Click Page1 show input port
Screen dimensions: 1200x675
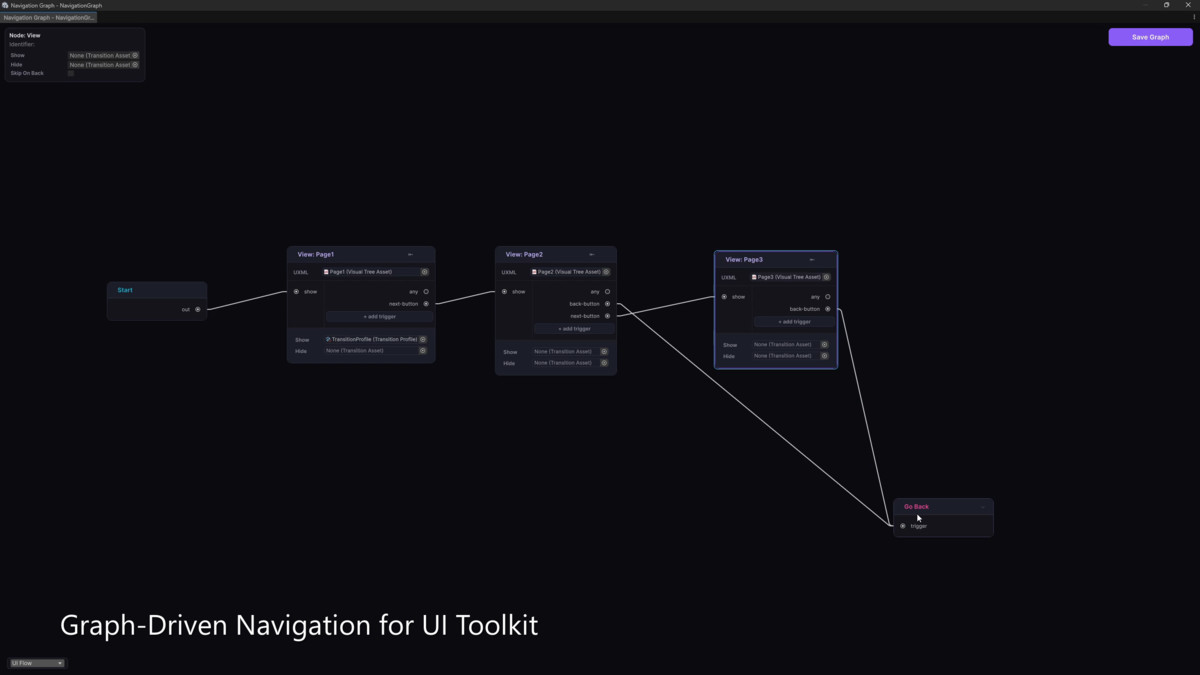click(x=296, y=292)
